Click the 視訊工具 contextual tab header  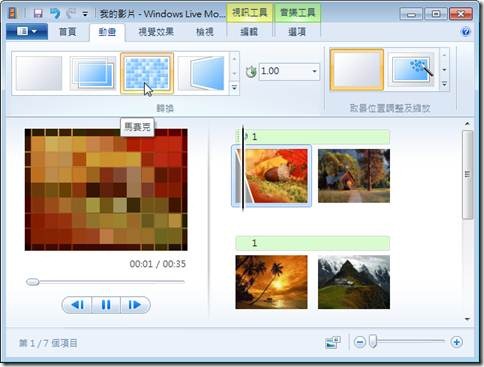click(249, 13)
